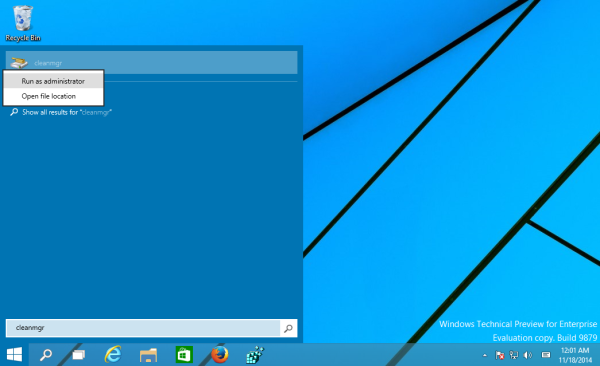Click the taskbar Search icon
Image resolution: width=600 pixels, height=366 pixels.
pos(46,355)
